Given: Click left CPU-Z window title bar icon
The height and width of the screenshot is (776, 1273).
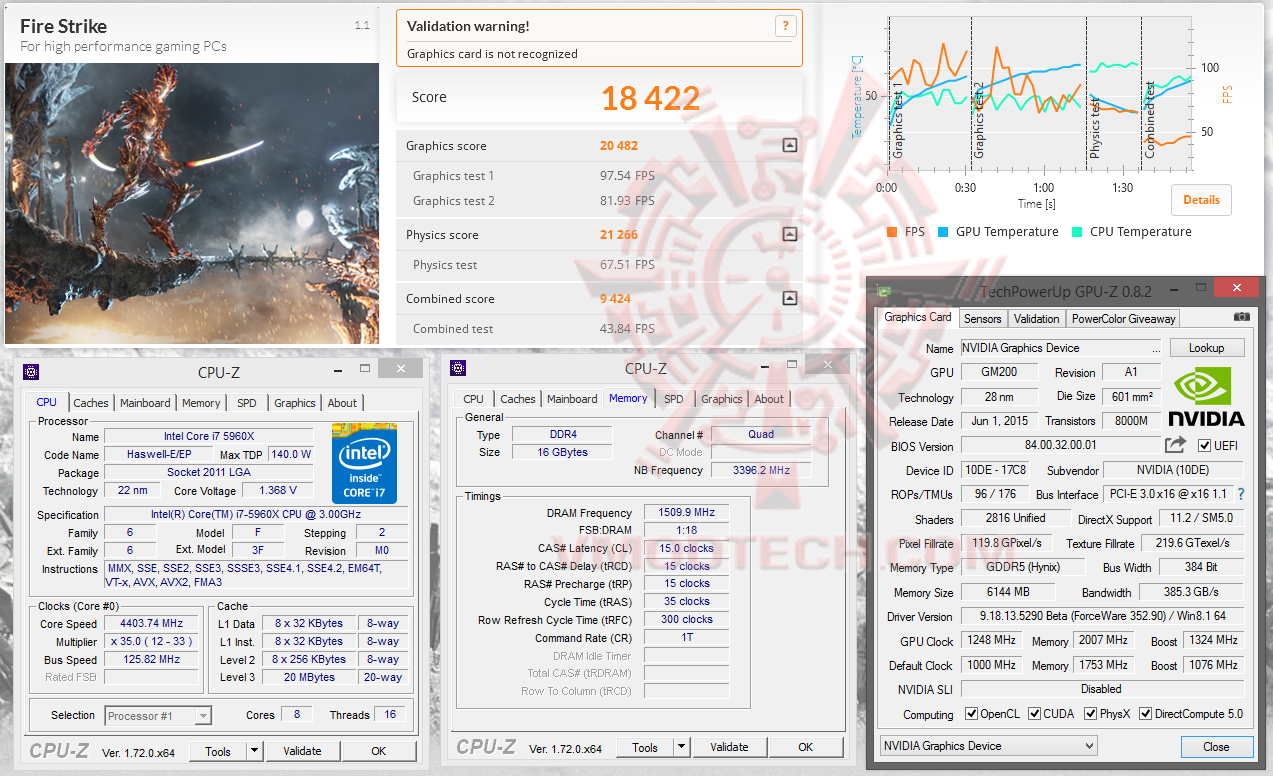Looking at the screenshot, I should 31,371.
